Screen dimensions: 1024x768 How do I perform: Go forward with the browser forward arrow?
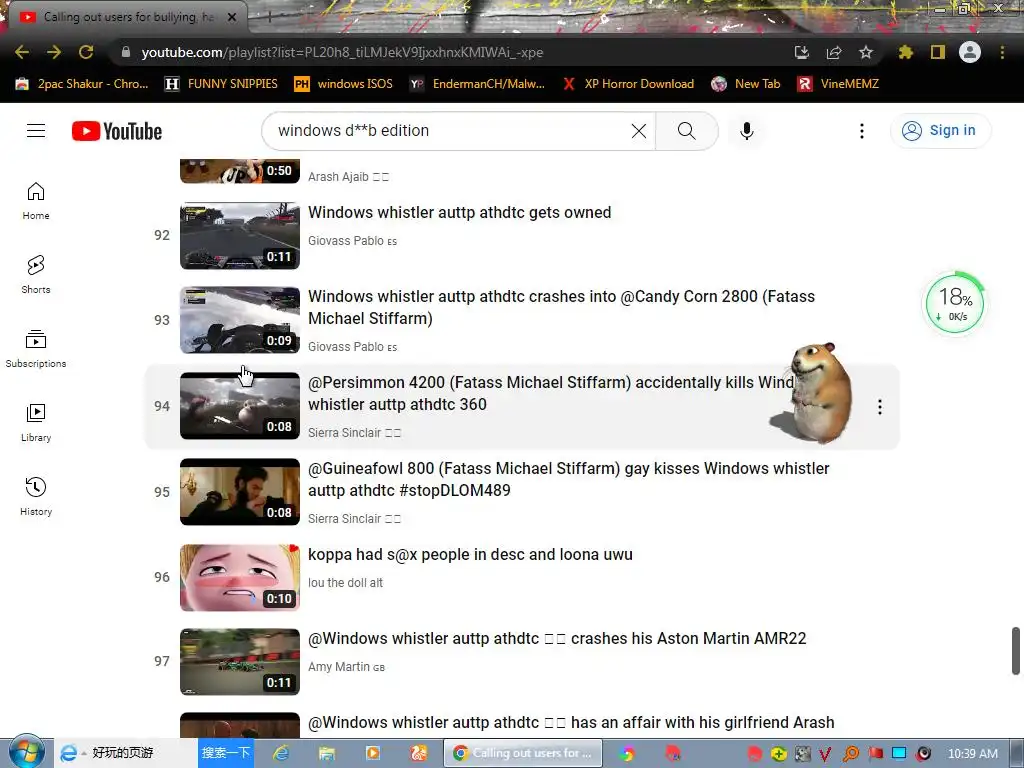coord(54,52)
